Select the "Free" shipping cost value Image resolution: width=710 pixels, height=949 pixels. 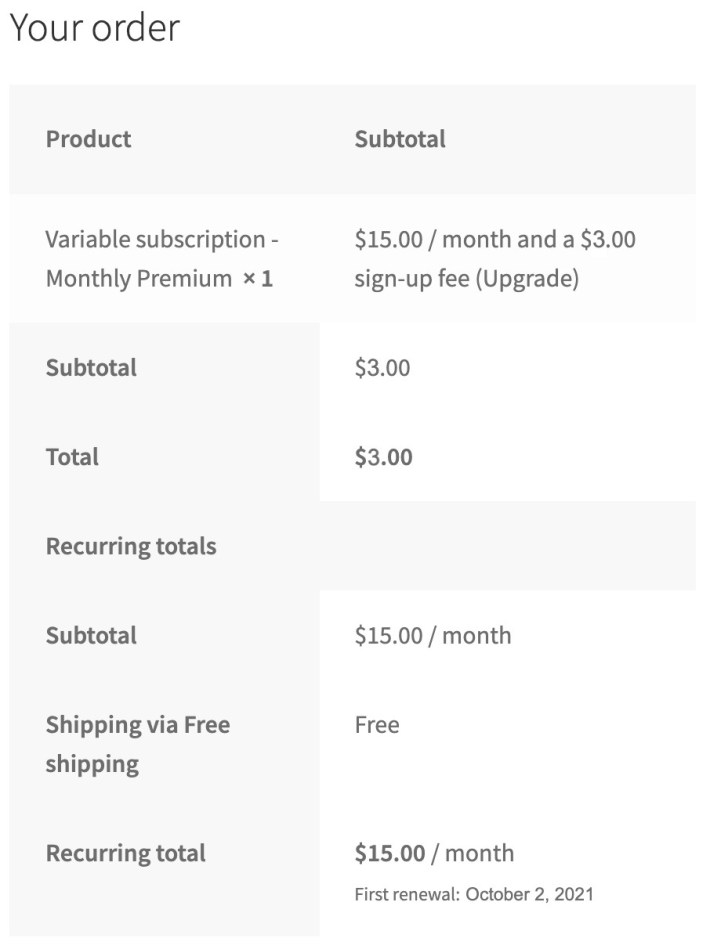click(376, 725)
